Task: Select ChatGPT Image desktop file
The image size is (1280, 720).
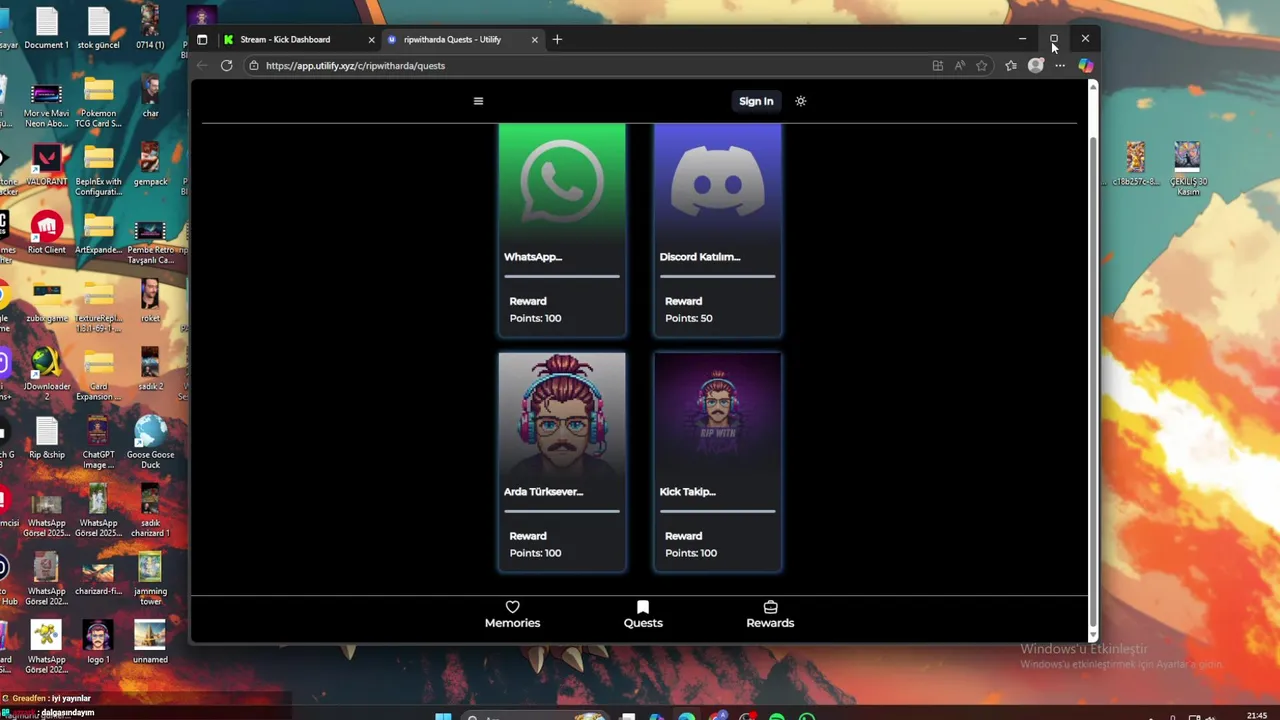Action: [x=98, y=443]
